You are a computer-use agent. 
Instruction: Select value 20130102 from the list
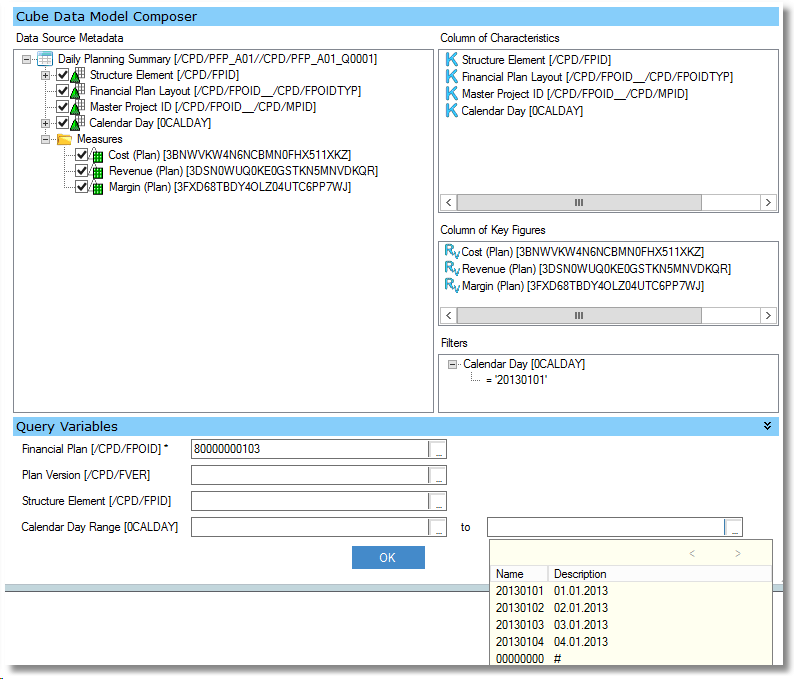(x=631, y=608)
